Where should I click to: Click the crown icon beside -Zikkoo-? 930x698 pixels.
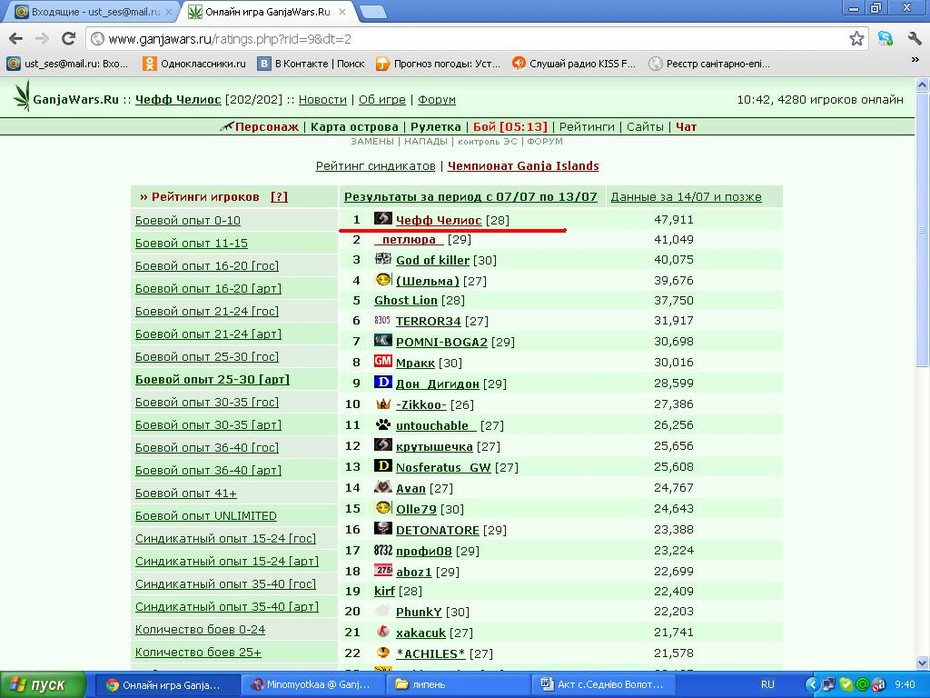383,404
